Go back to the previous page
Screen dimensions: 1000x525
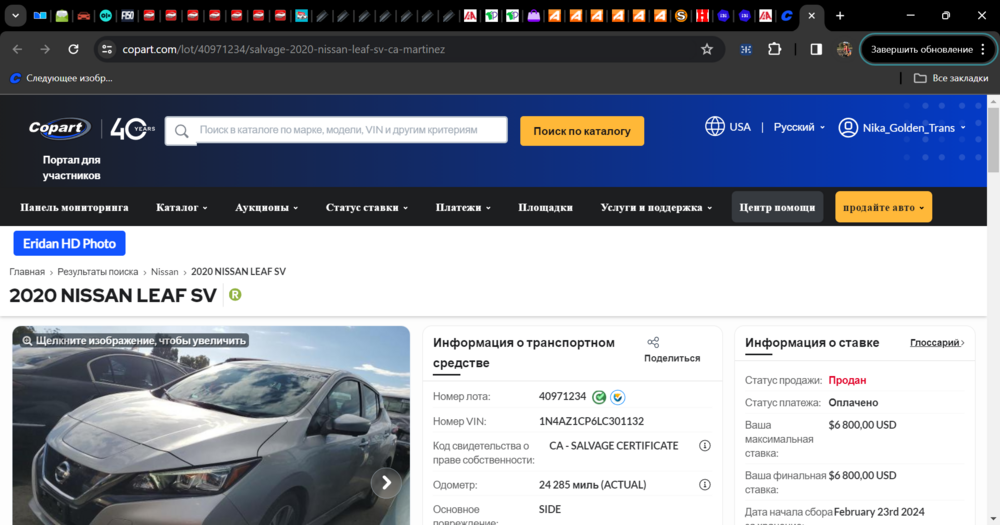[x=17, y=49]
